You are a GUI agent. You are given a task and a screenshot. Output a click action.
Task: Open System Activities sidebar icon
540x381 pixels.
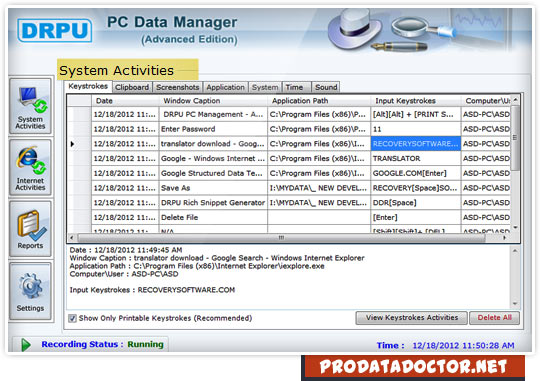(x=30, y=106)
